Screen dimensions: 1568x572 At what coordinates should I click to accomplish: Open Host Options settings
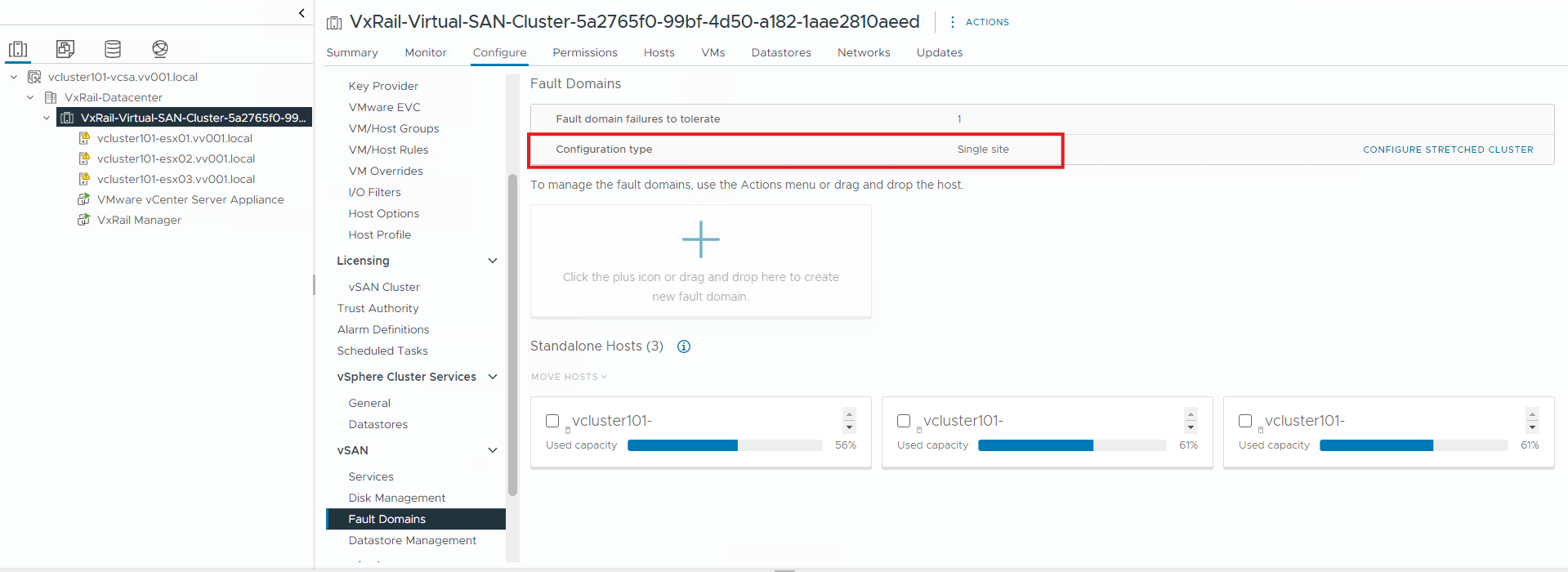[383, 213]
